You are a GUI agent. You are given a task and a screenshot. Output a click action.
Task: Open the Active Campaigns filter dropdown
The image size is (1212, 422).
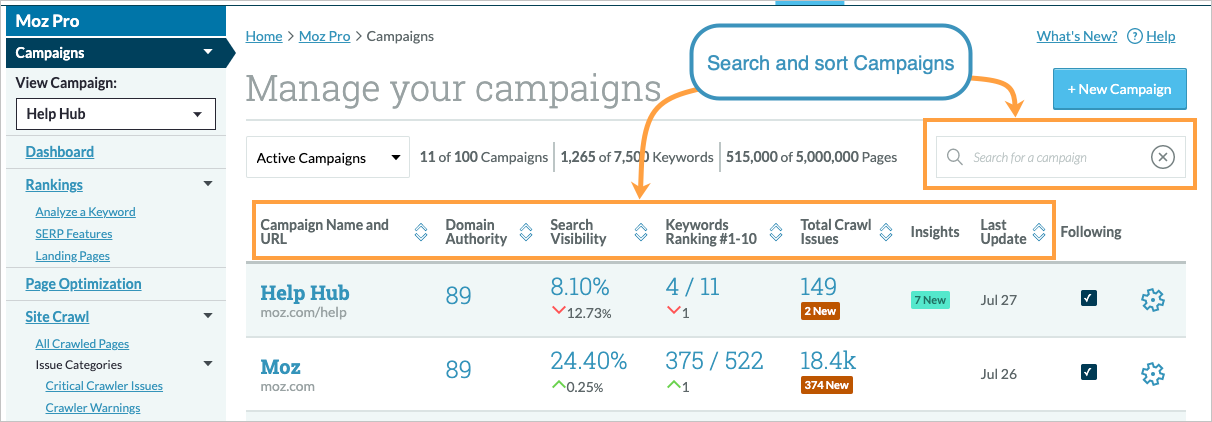[x=328, y=157]
